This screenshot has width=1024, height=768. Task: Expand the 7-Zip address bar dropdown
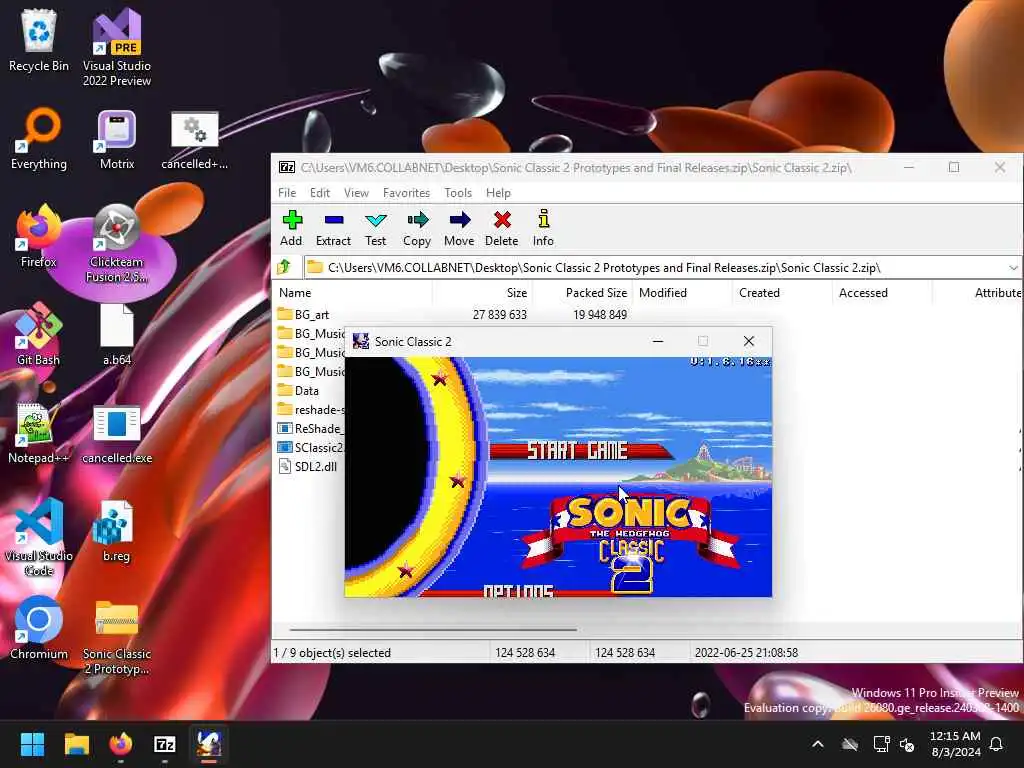click(x=1013, y=268)
